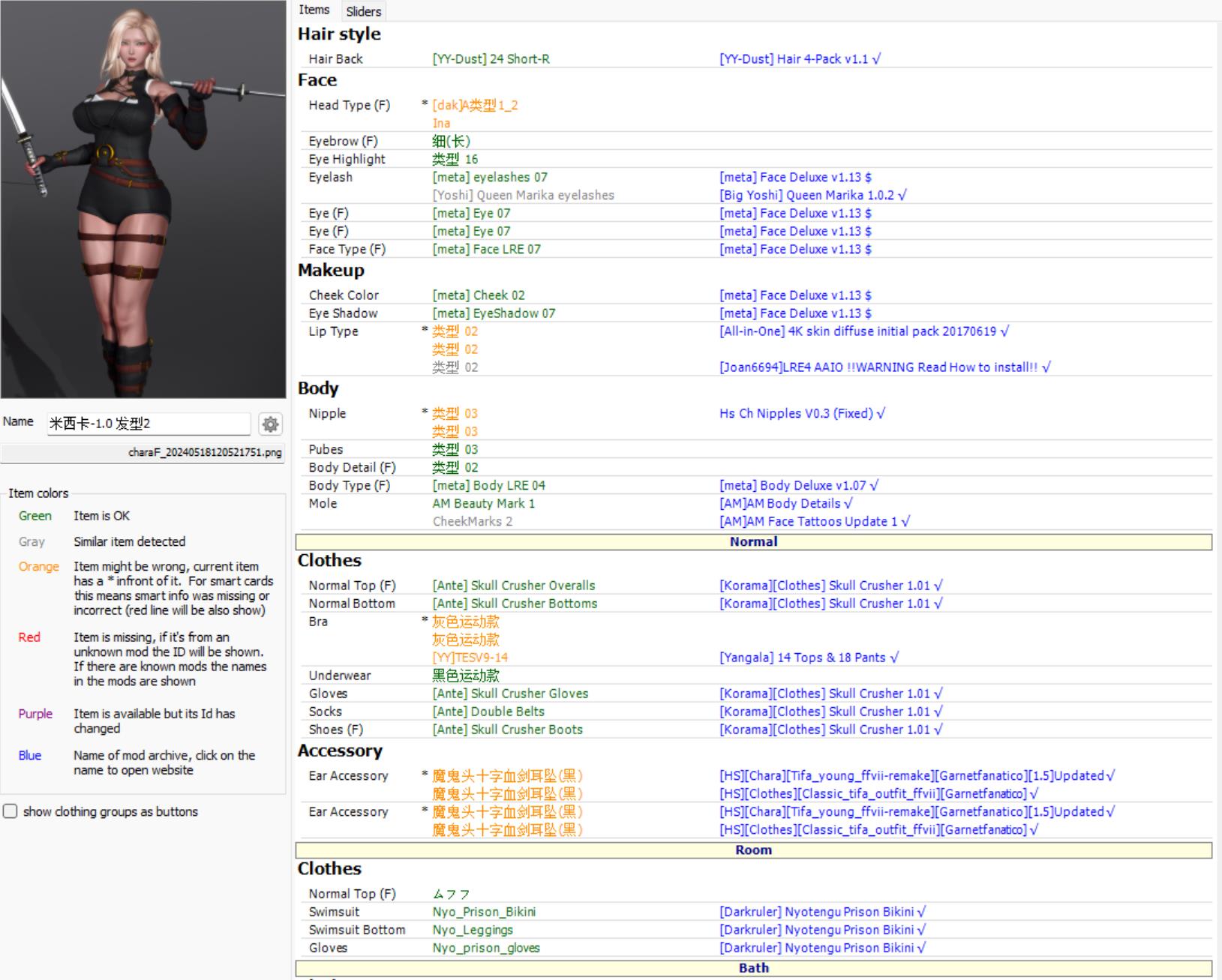Click the gear settings icon beside Name
Viewport: 1222px width, 980px height.
pyautogui.click(x=270, y=424)
